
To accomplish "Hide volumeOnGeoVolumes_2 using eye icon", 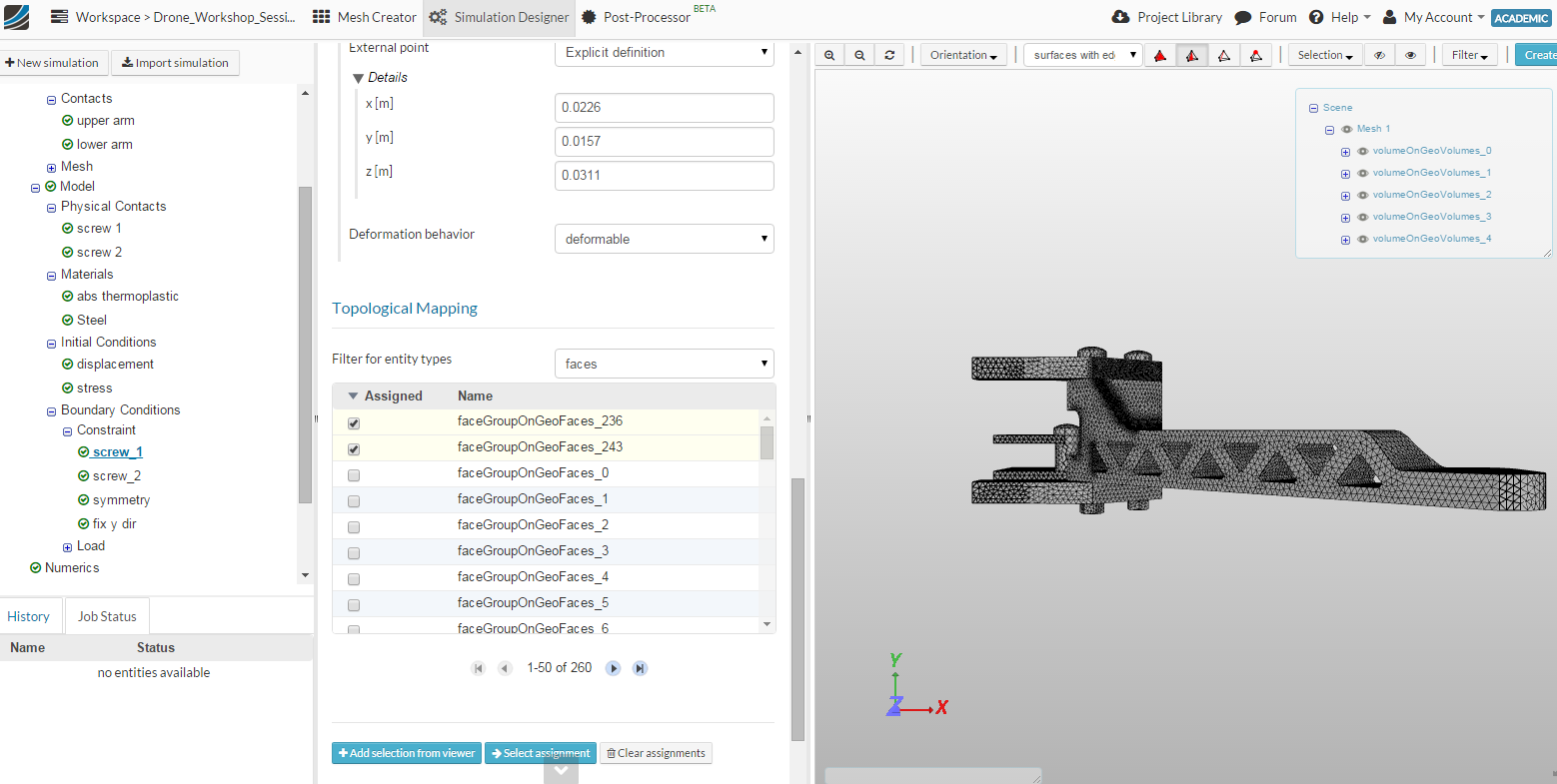I will (1362, 196).
